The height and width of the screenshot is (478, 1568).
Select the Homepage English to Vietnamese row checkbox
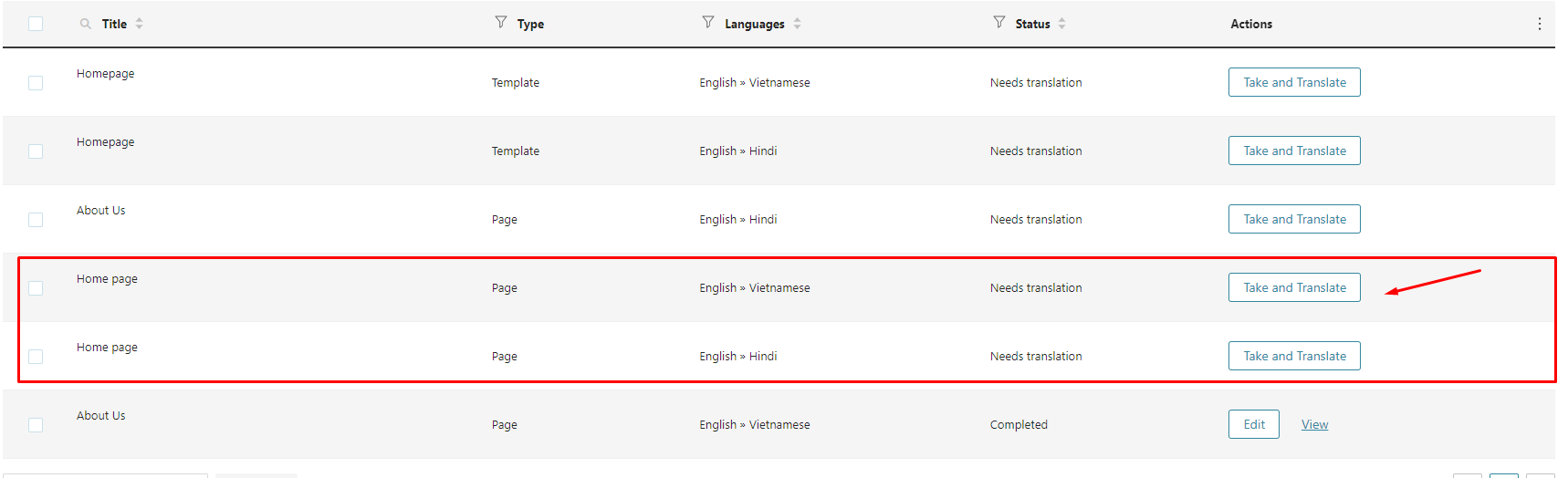[36, 83]
